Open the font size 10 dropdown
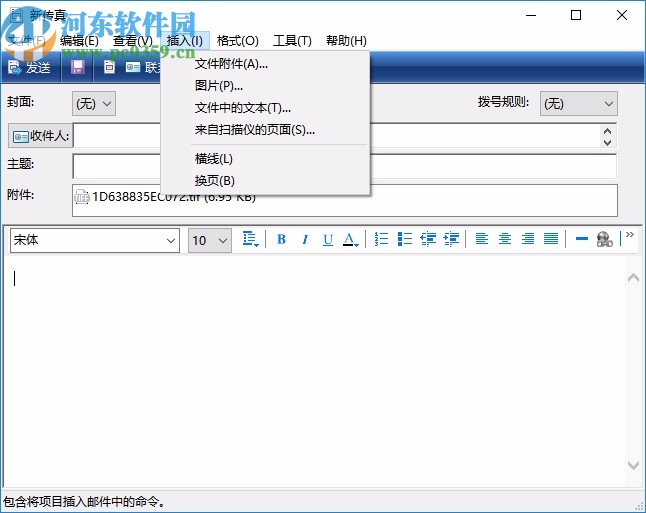This screenshot has width=646, height=513. coord(223,241)
